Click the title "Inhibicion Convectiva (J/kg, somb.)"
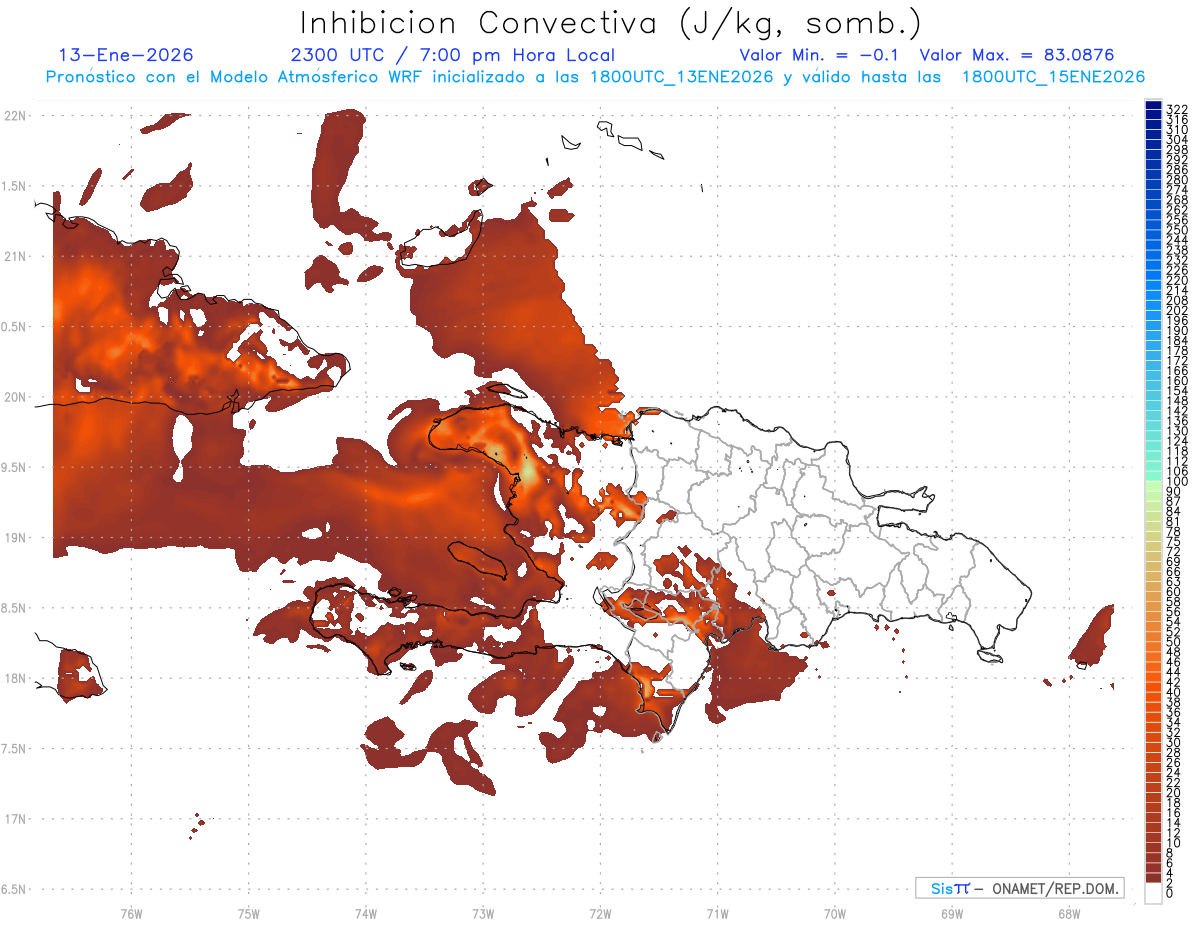 [611, 24]
